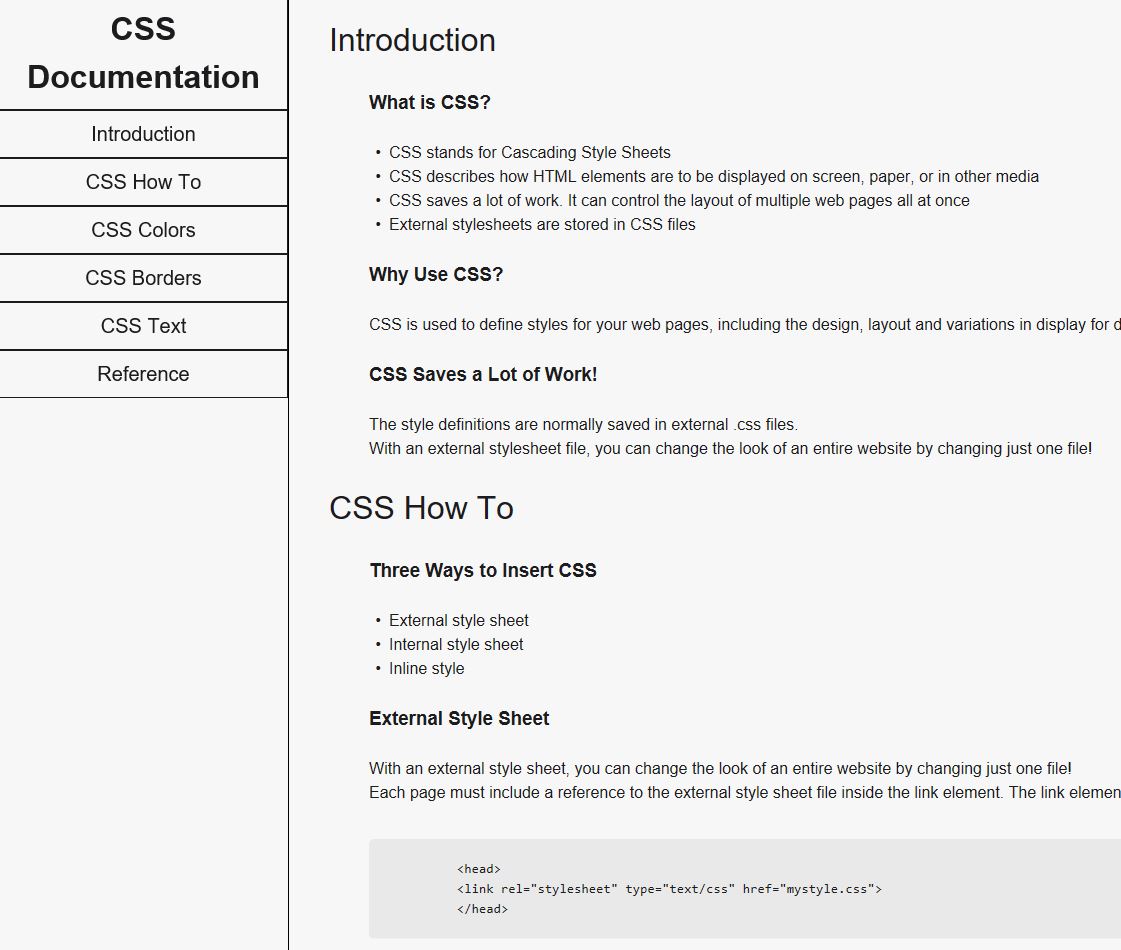Screen dimensions: 1121x950
Task: Click line "The style definitions are normally saved"
Action: coord(583,425)
